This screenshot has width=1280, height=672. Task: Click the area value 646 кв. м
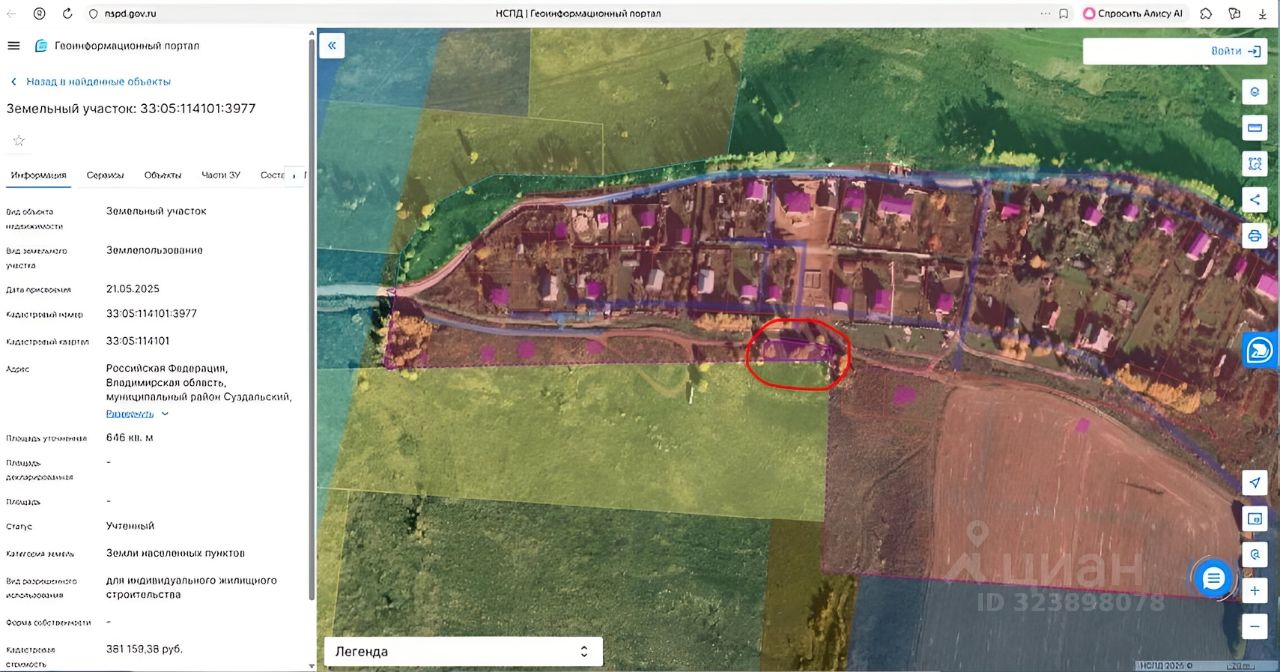pyautogui.click(x=129, y=438)
